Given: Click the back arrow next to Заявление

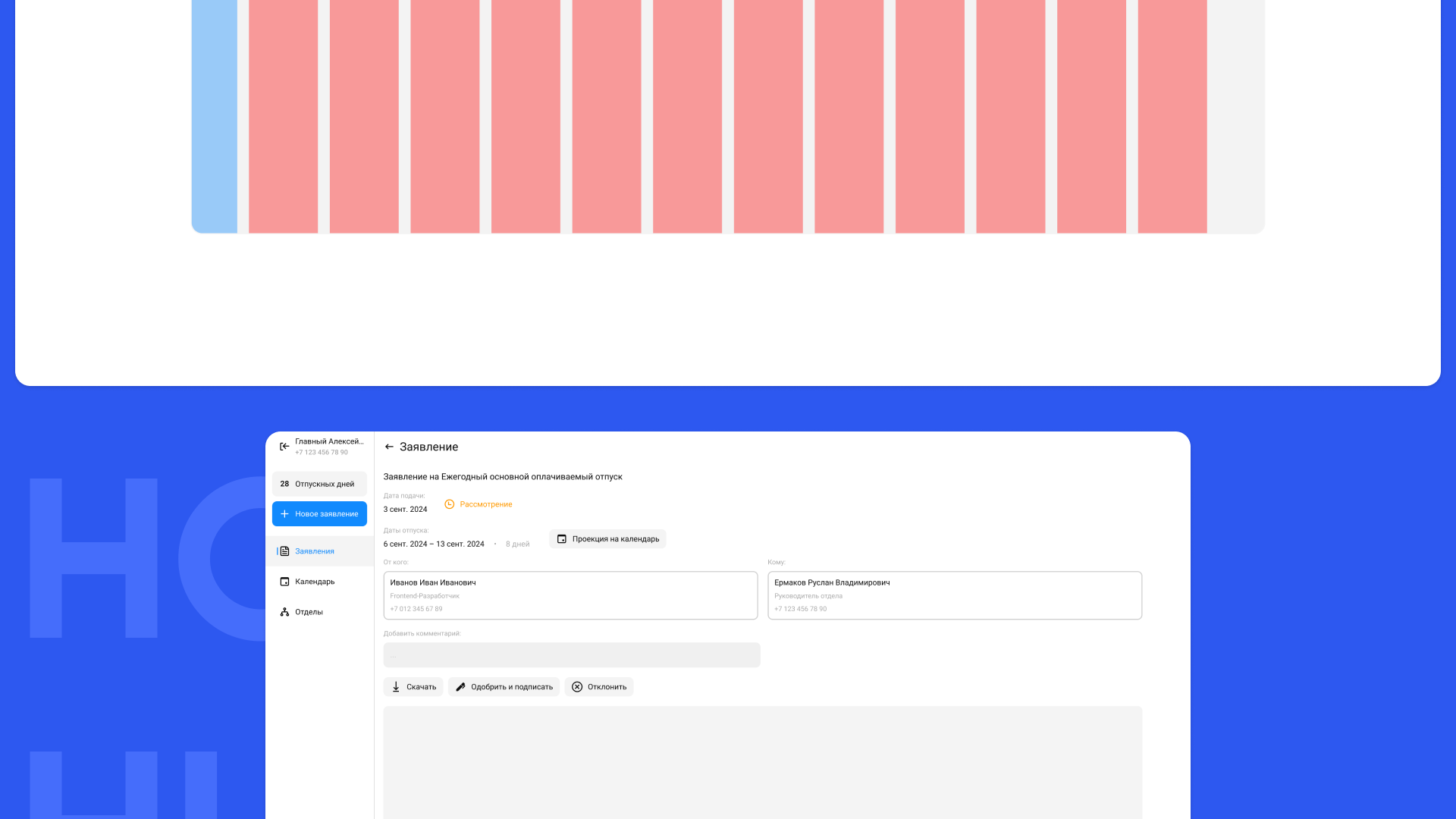Looking at the screenshot, I should click(389, 447).
